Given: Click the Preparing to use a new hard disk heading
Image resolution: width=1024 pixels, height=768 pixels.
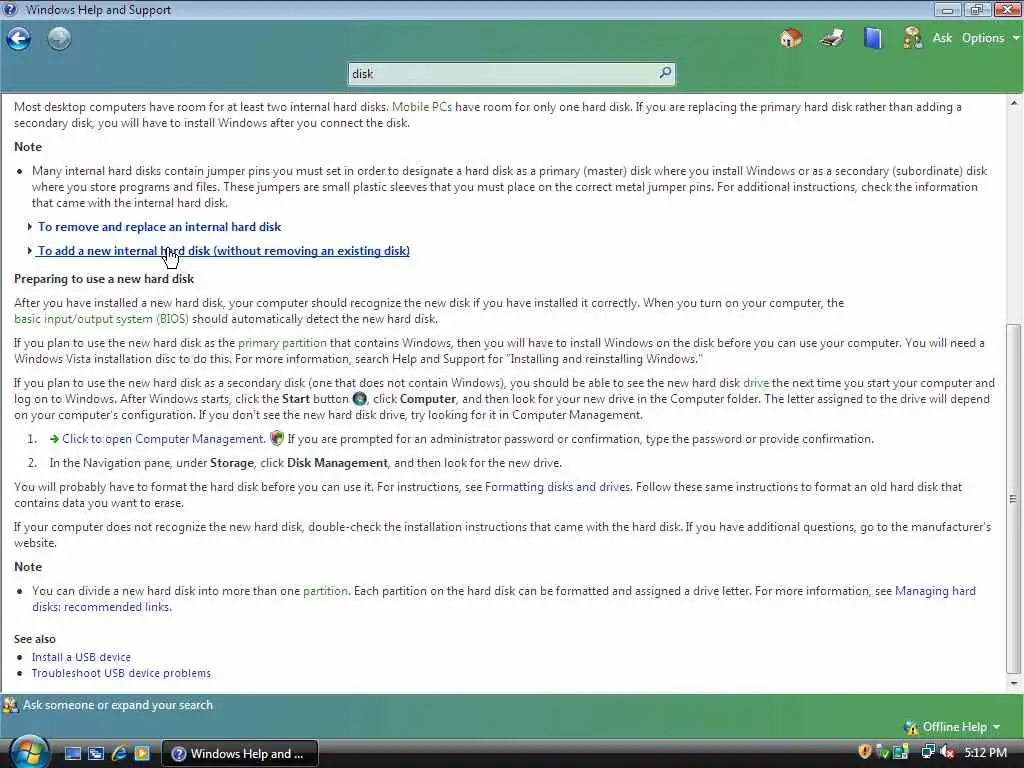Looking at the screenshot, I should tap(104, 279).
